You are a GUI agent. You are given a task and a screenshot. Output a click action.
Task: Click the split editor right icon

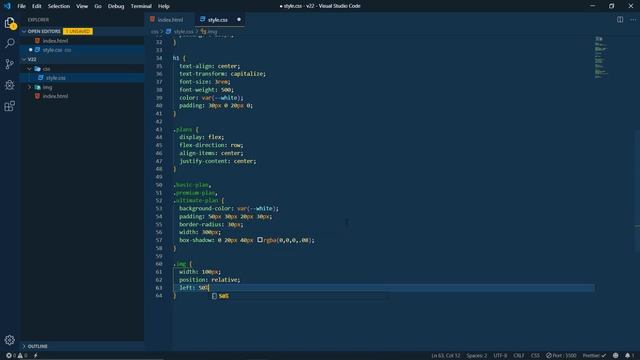pos(620,20)
